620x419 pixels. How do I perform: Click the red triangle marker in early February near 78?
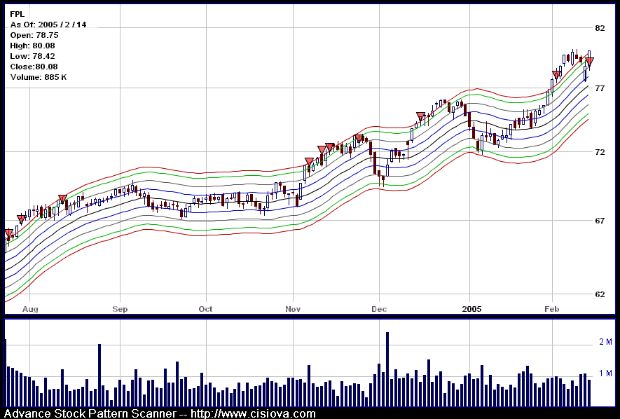coord(557,75)
